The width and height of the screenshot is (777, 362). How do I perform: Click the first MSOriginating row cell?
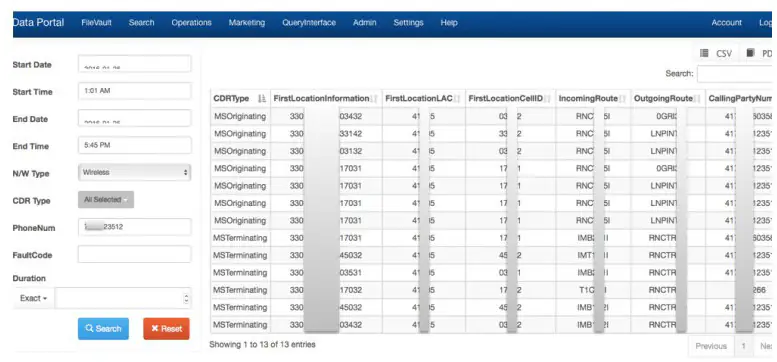(x=240, y=116)
